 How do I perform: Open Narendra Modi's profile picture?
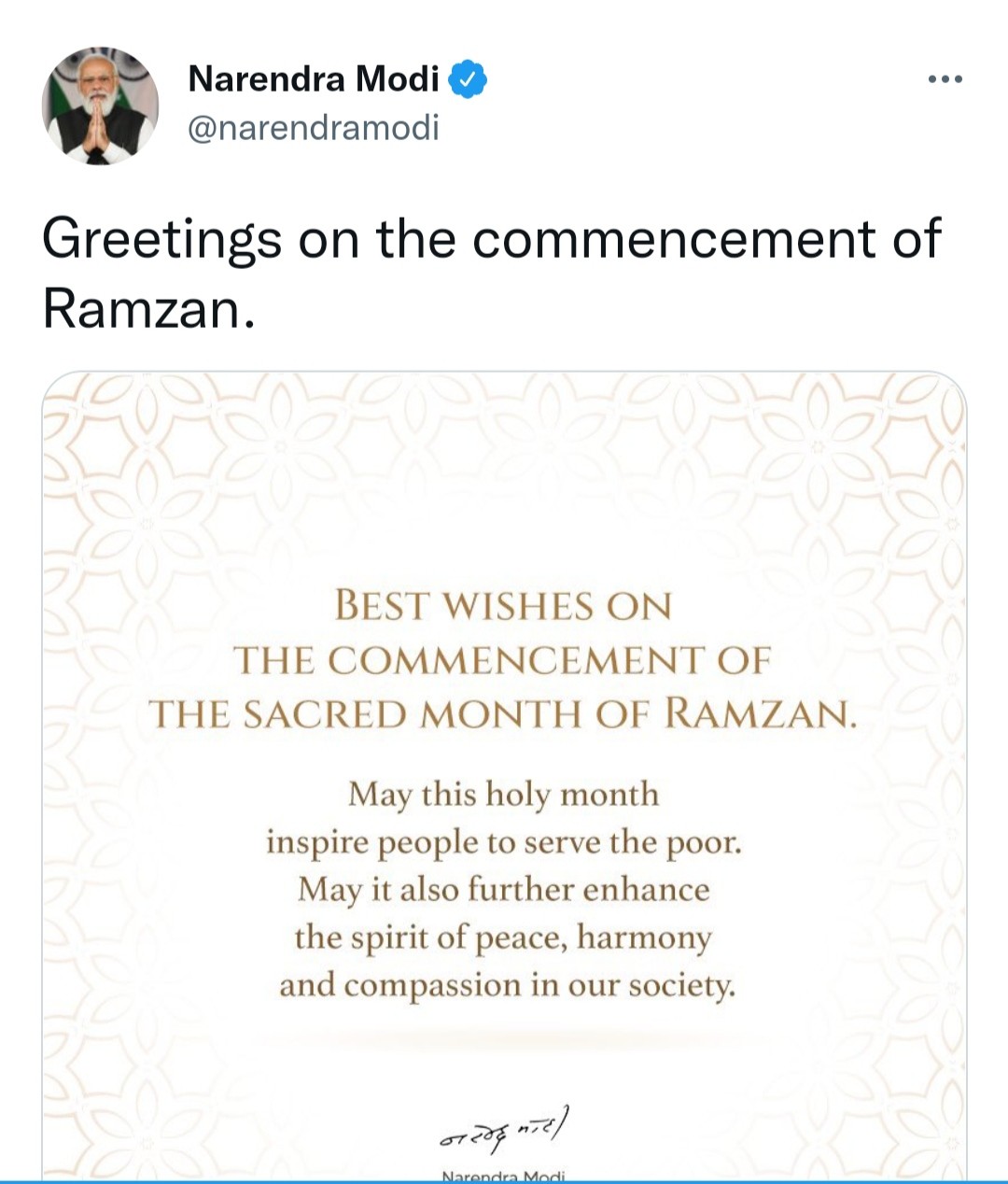[x=101, y=106]
